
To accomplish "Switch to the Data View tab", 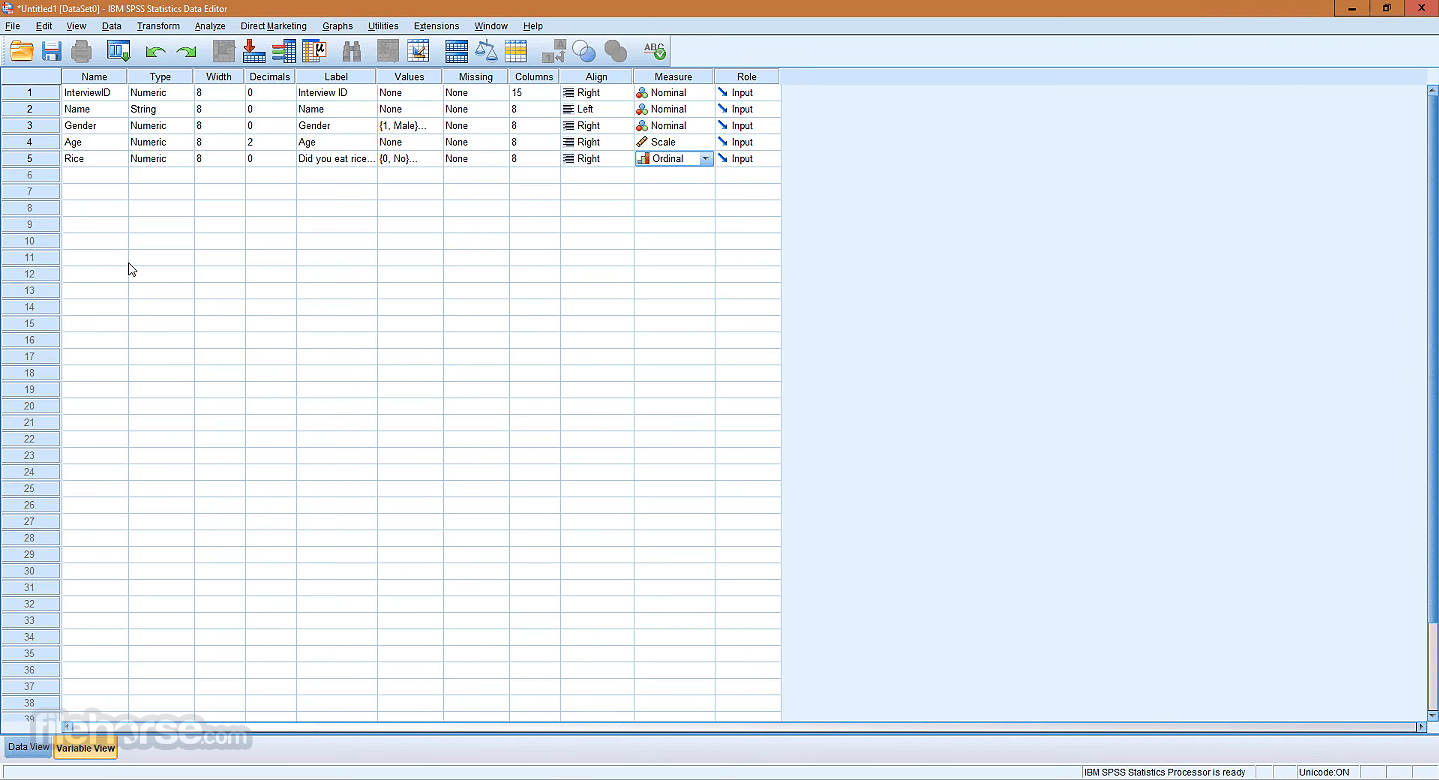I will pos(28,747).
